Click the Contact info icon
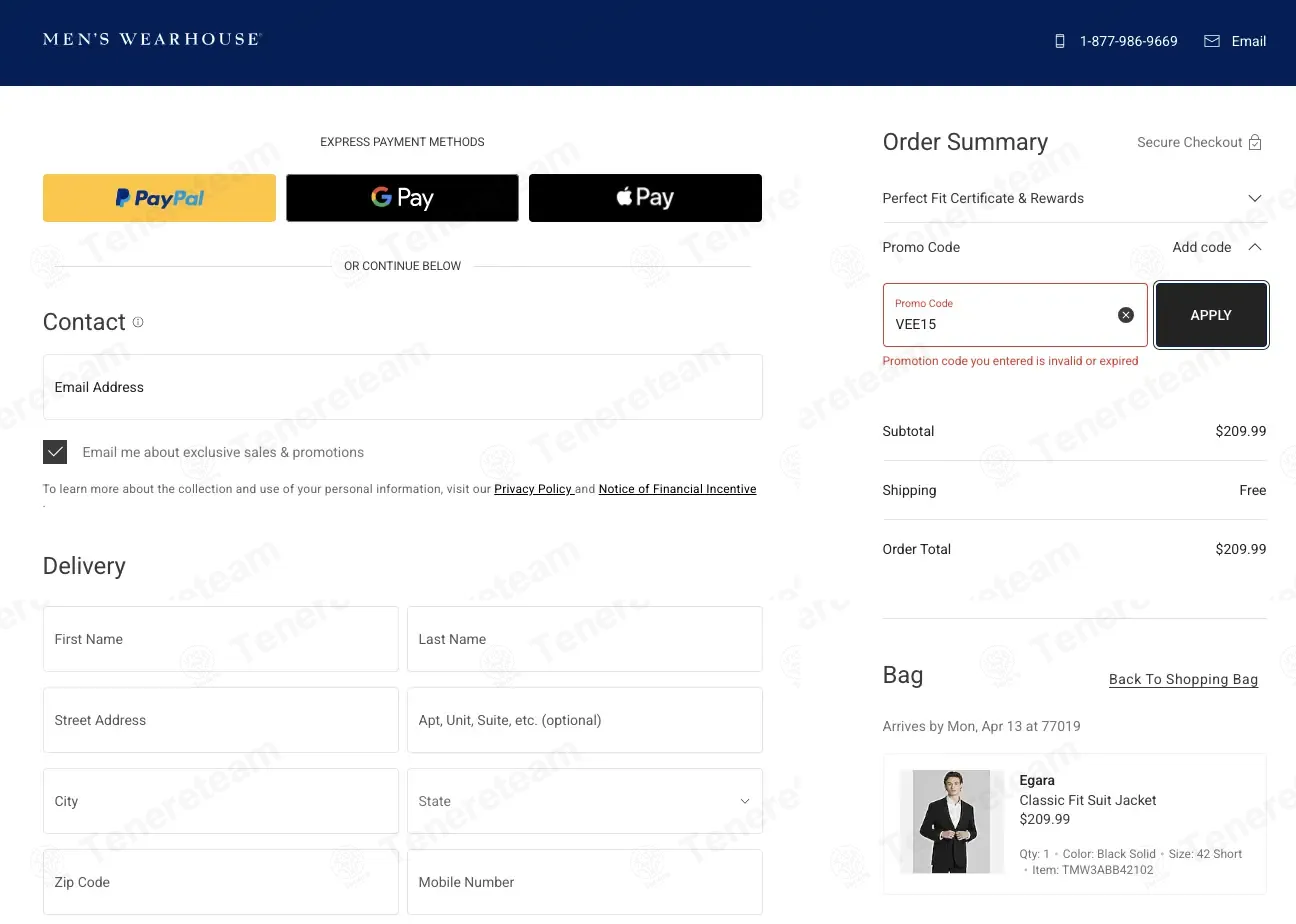 (138, 322)
